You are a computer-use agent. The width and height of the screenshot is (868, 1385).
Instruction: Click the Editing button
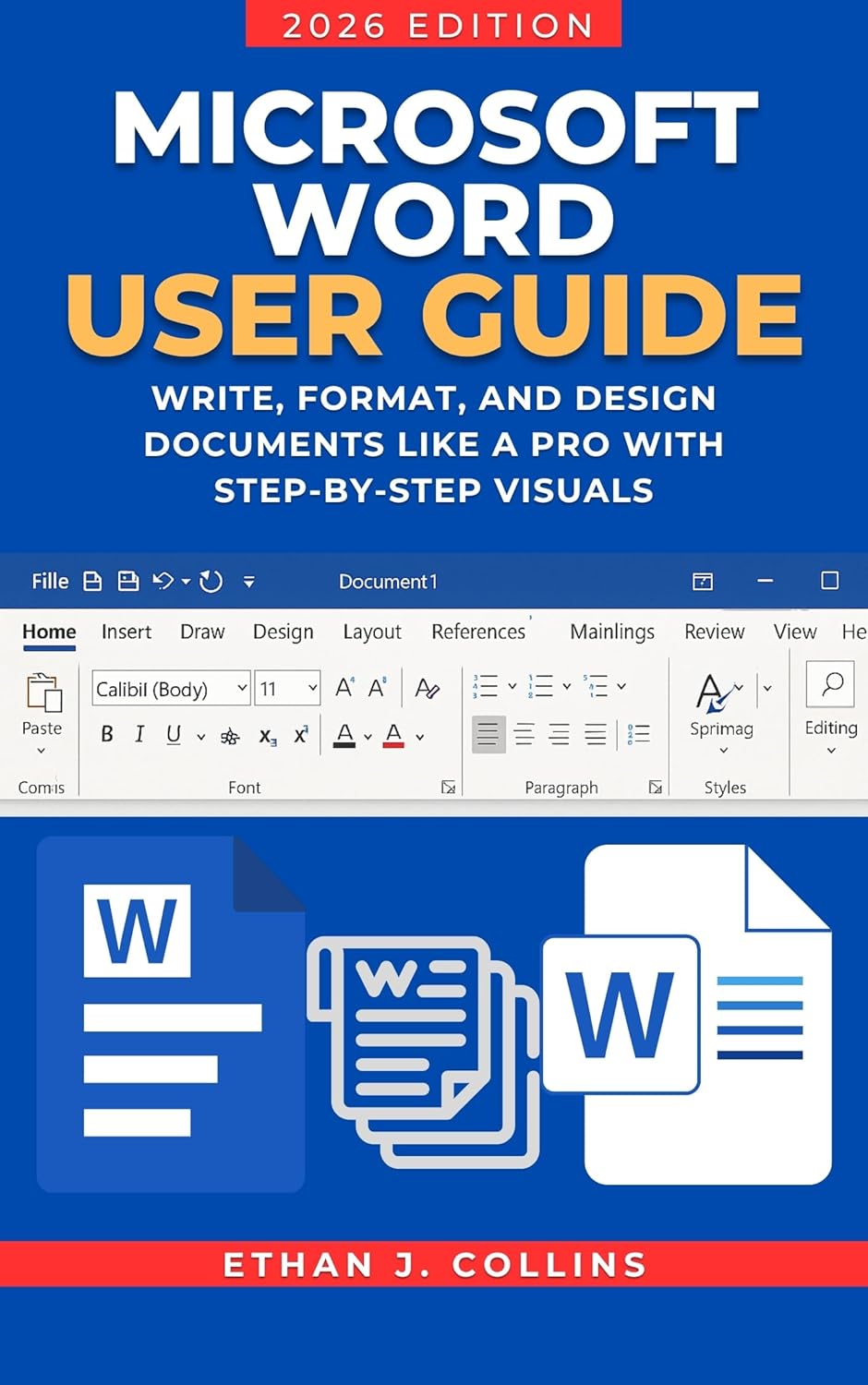click(830, 728)
